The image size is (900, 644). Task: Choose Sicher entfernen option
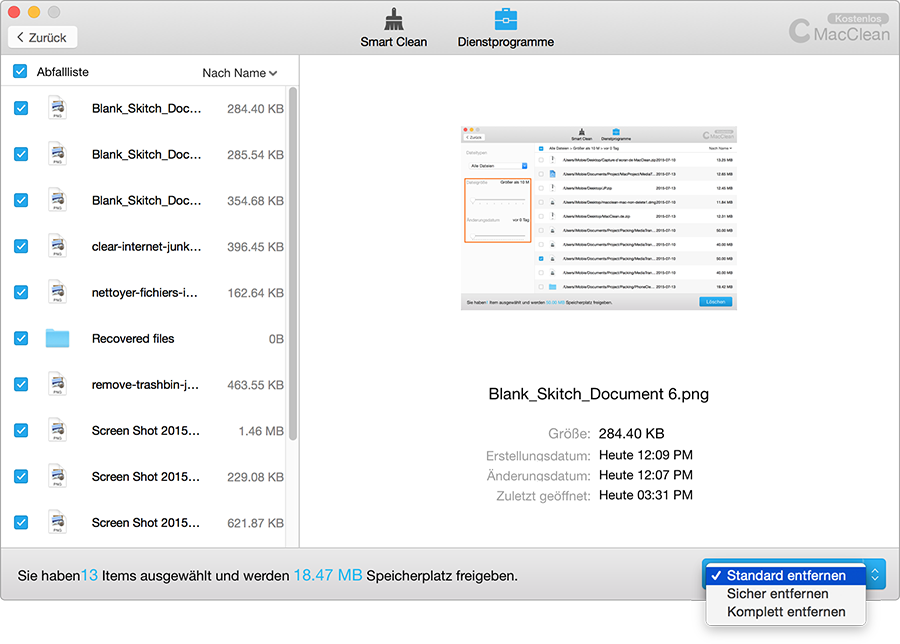point(786,593)
